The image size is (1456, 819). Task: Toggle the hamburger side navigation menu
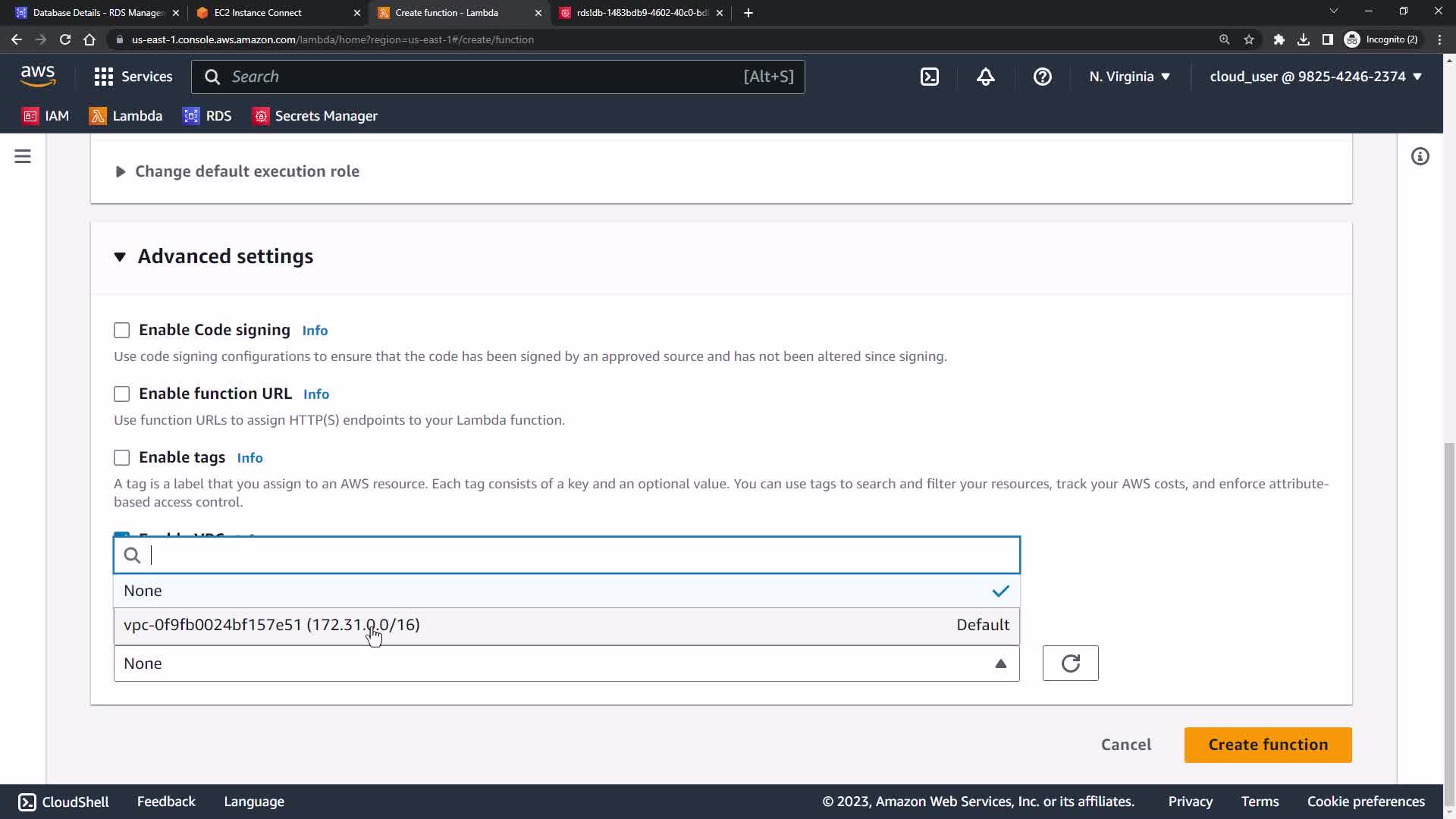tap(23, 157)
